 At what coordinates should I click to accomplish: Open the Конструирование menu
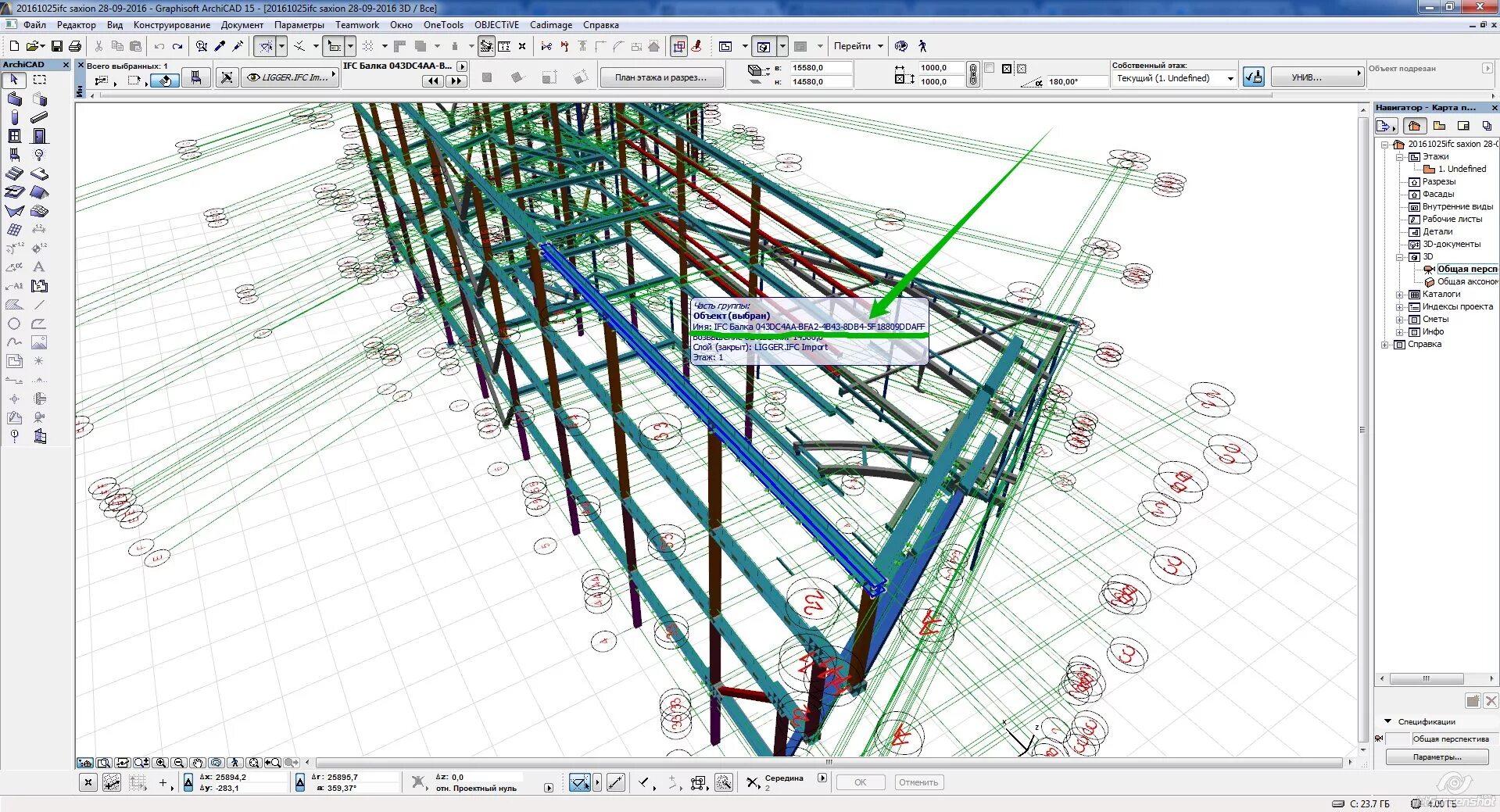(x=172, y=25)
